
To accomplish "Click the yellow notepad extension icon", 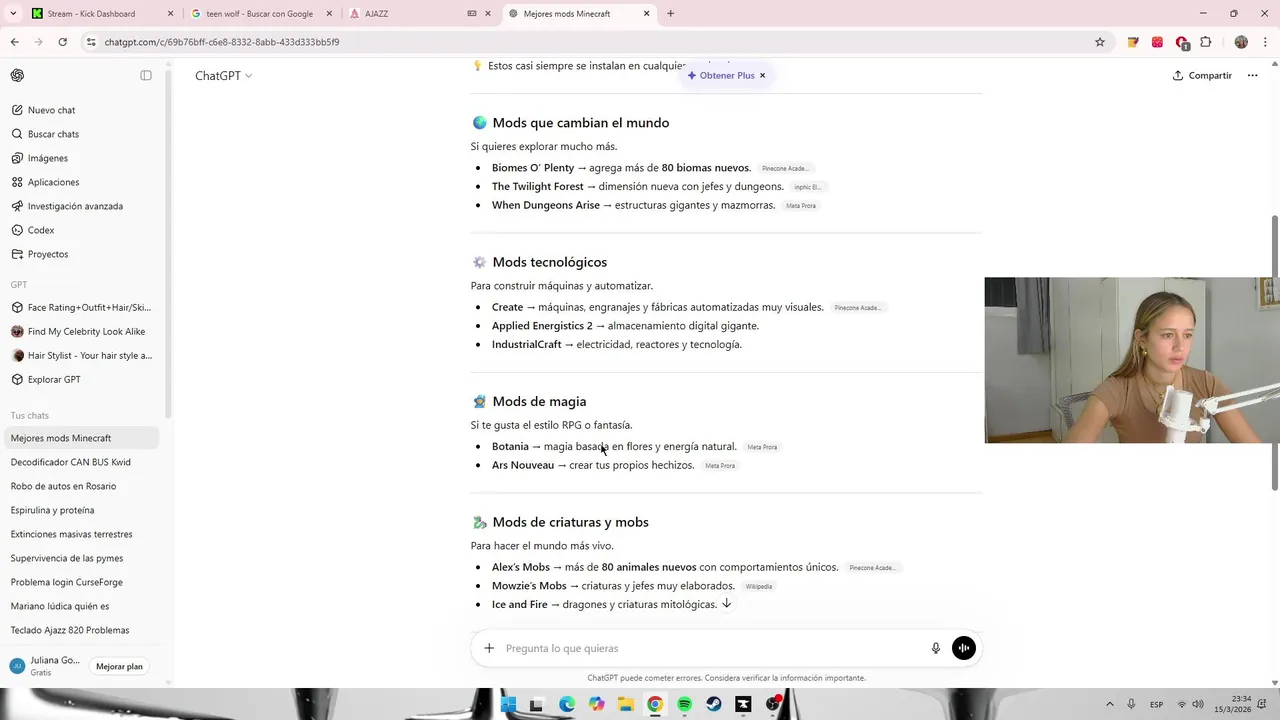I will (x=1133, y=42).
